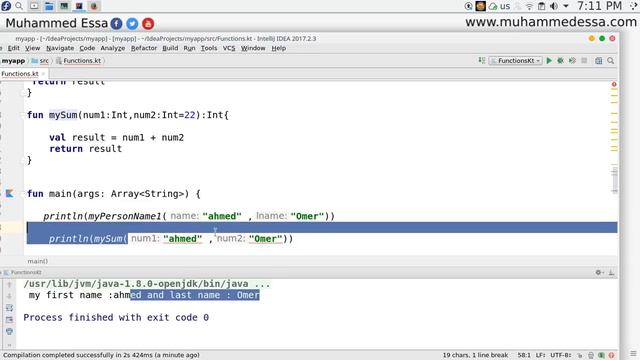Viewport: 640px width, 360px height.
Task: Expand the hidden tray icons arrow
Action: coord(566,6)
